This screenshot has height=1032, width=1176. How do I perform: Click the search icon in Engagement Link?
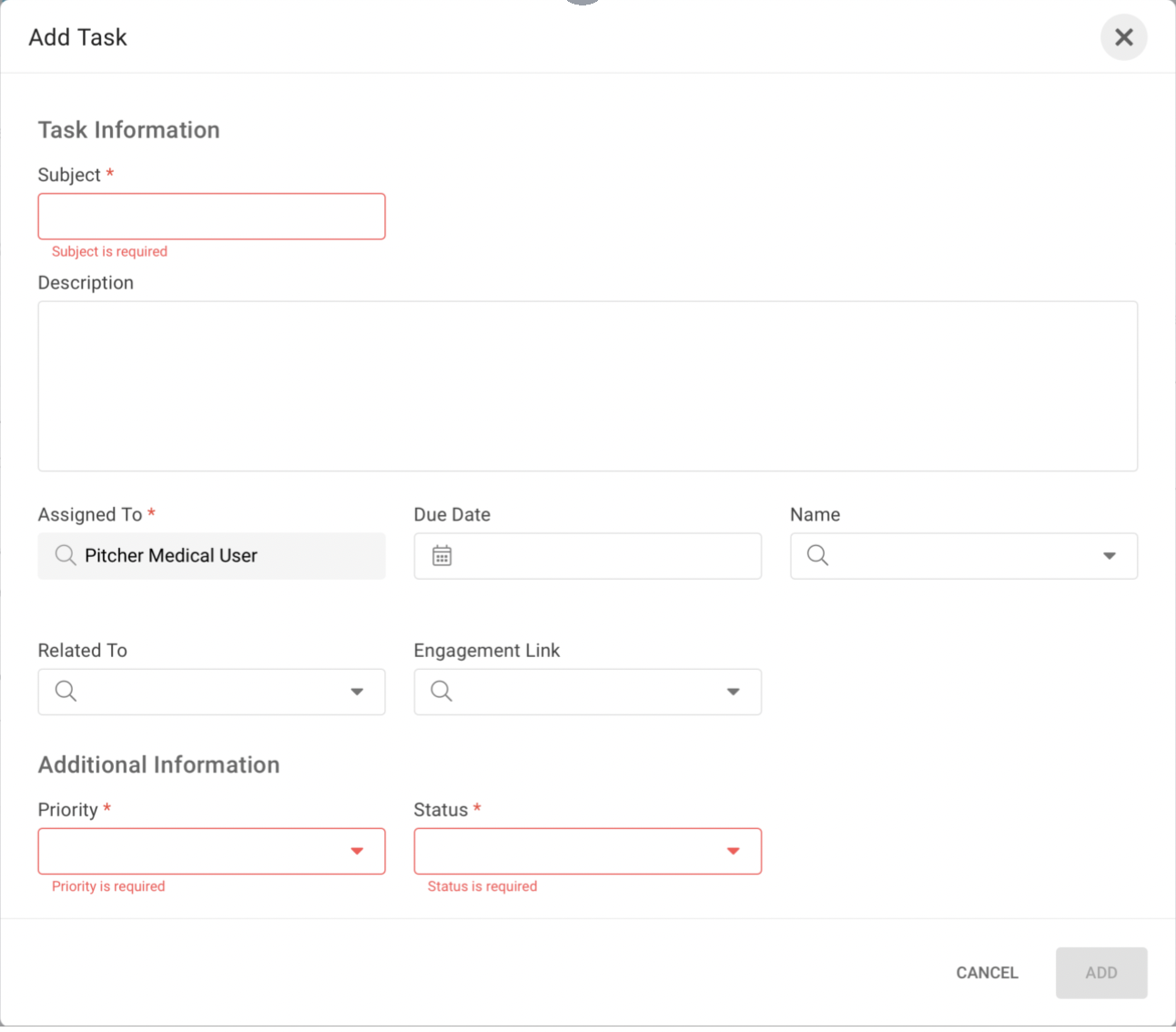[441, 691]
